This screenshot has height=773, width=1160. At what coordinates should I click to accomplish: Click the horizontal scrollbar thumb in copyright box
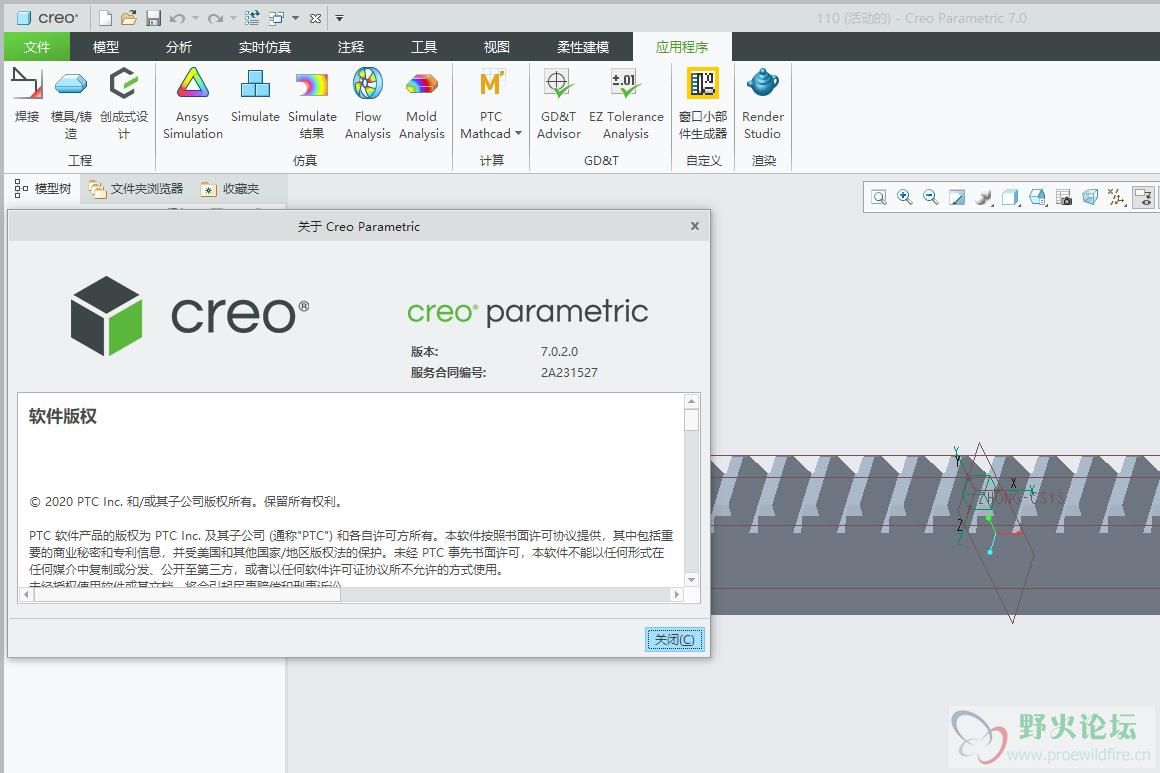tap(187, 594)
